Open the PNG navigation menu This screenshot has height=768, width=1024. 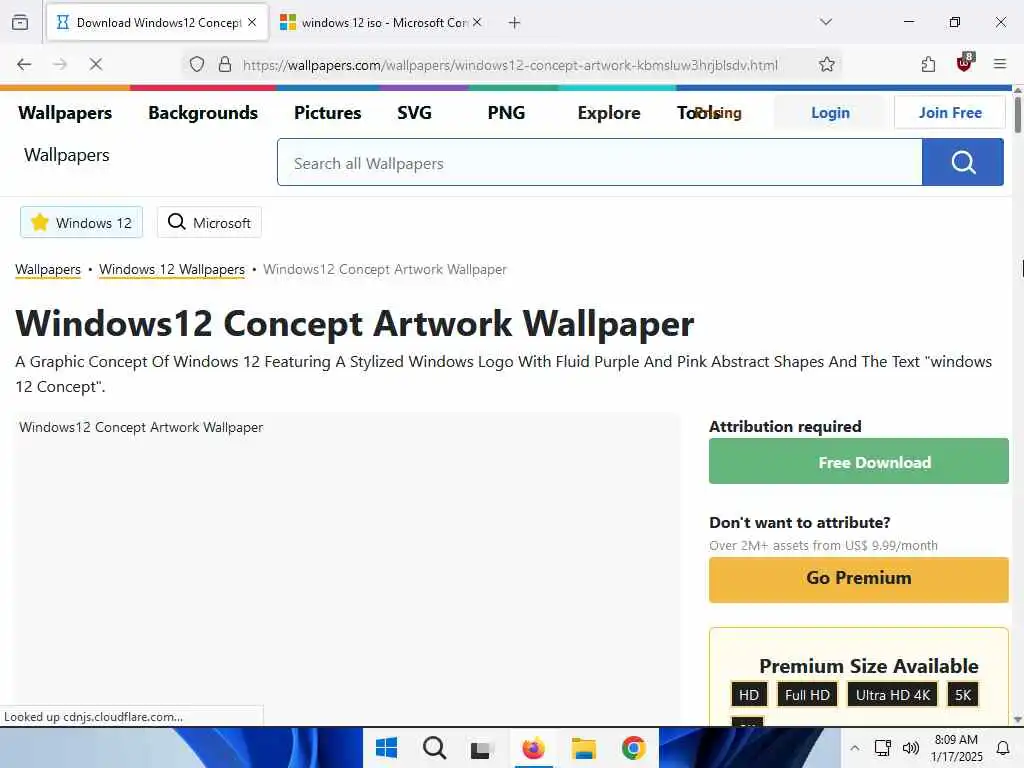pos(507,113)
